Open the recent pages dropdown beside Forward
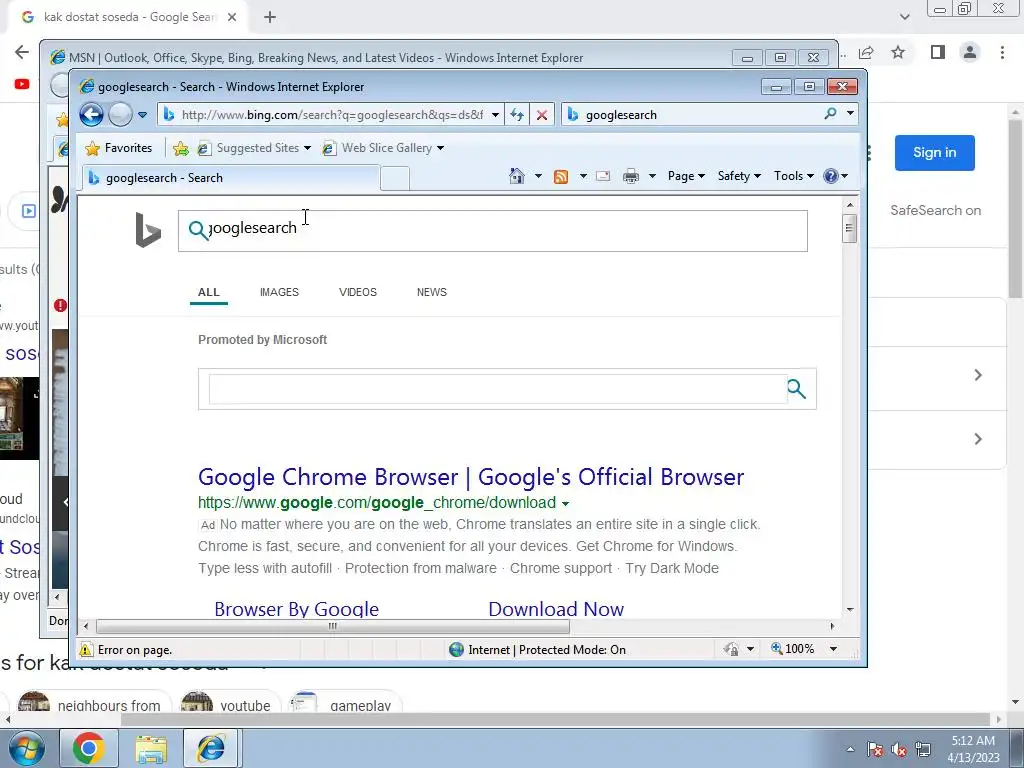This screenshot has width=1024, height=768. (142, 116)
